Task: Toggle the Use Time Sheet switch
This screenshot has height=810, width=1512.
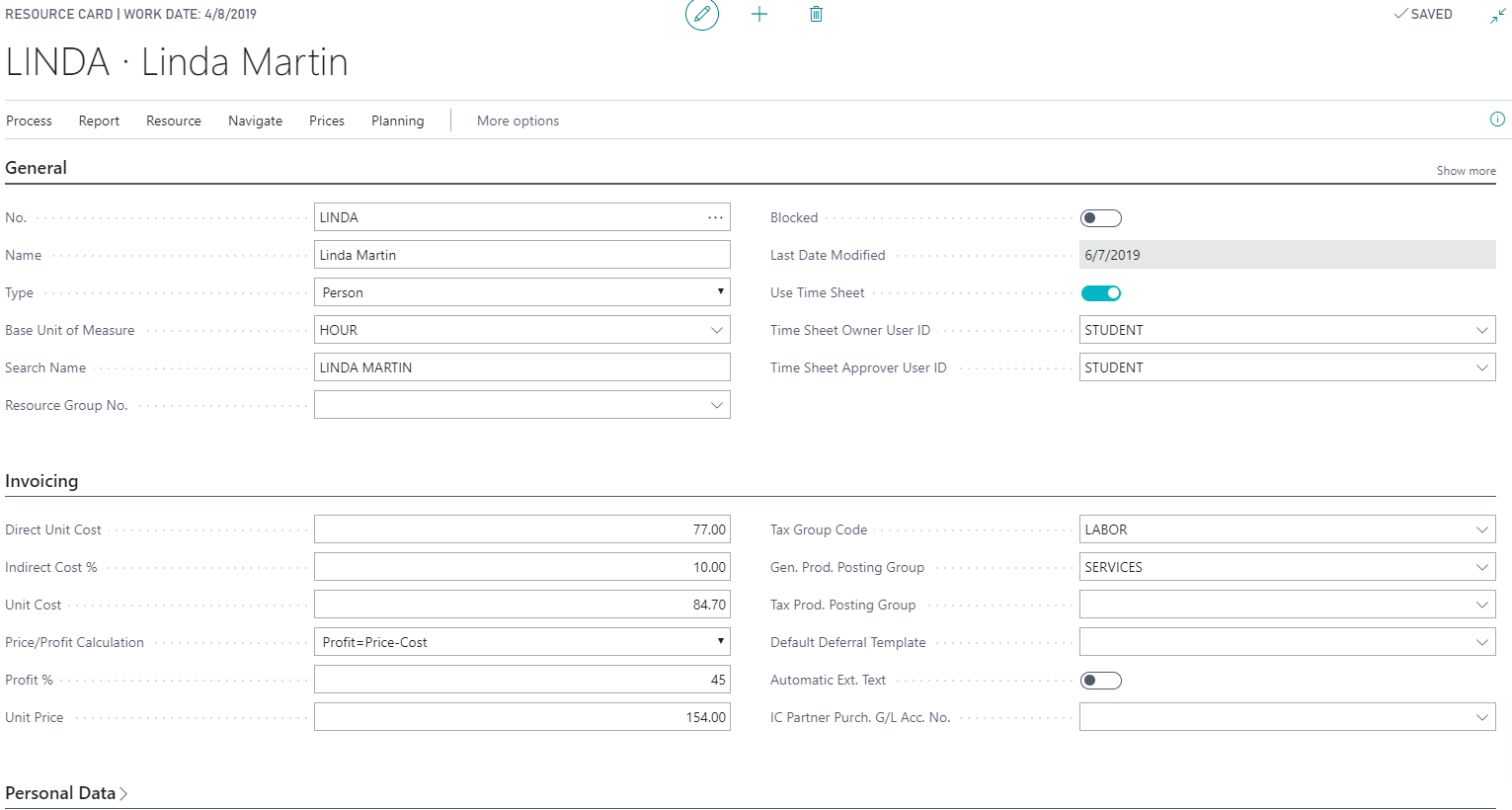Action: [1101, 293]
